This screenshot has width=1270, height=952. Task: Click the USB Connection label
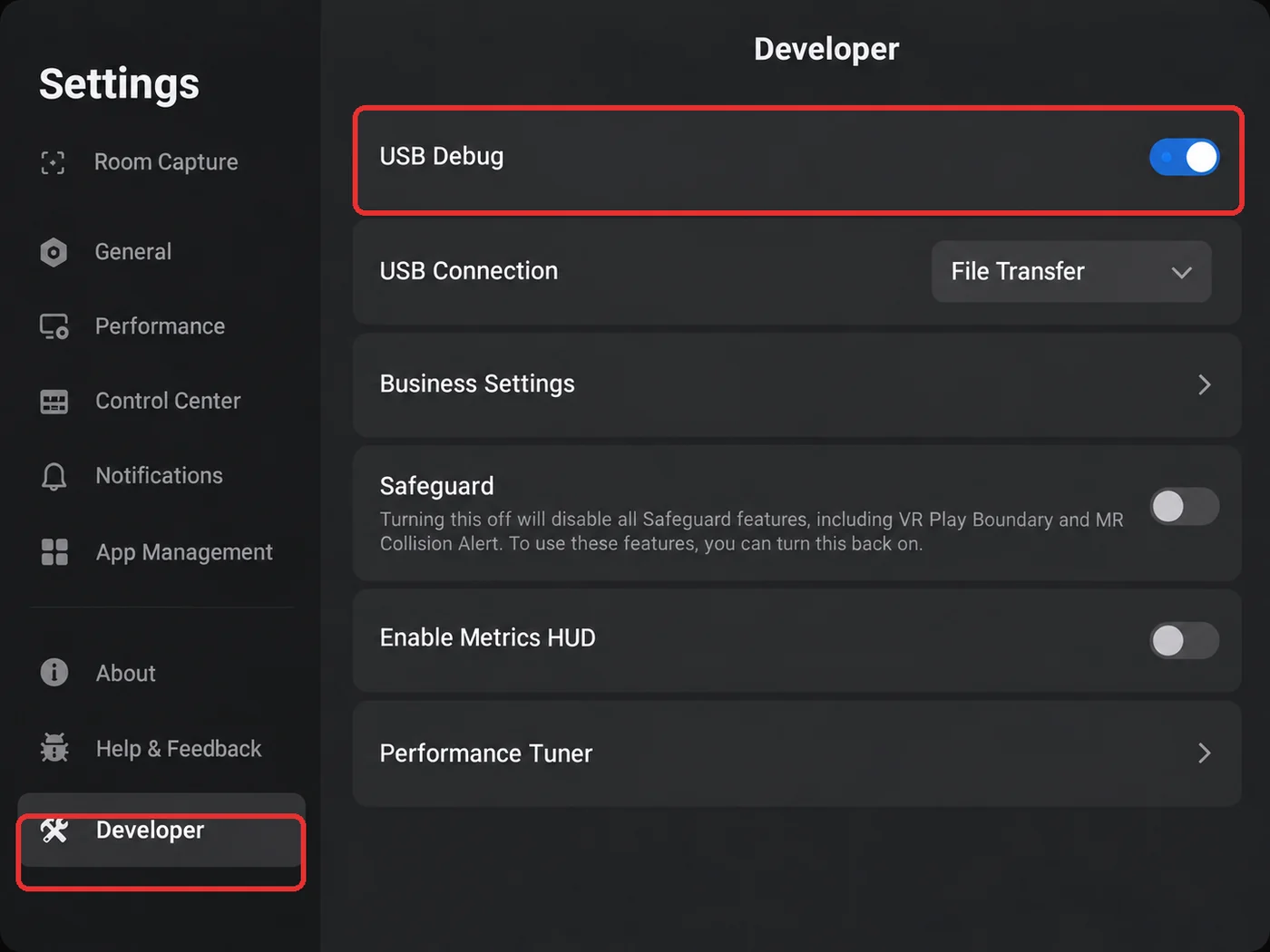pyautogui.click(x=469, y=271)
